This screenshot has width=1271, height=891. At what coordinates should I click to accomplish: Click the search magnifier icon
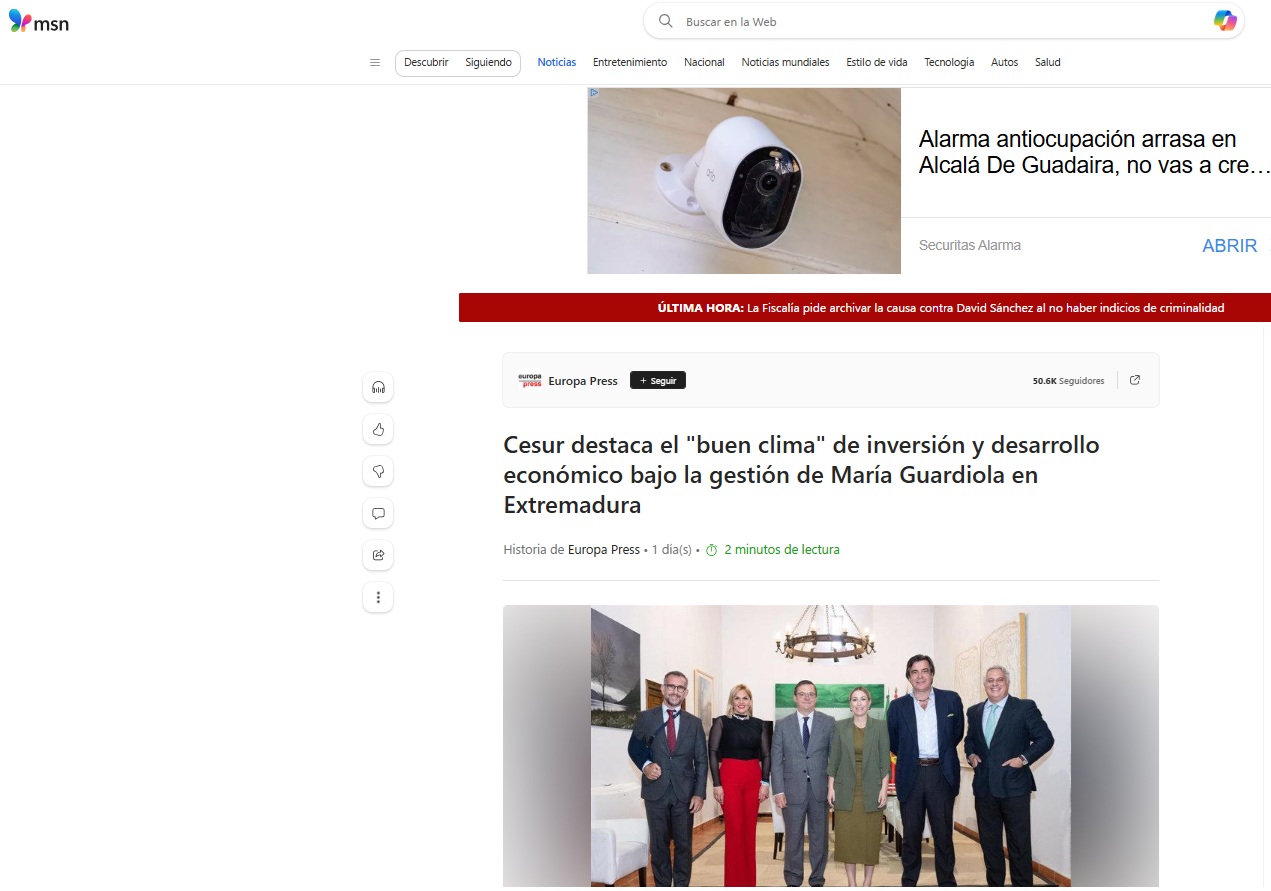(665, 21)
